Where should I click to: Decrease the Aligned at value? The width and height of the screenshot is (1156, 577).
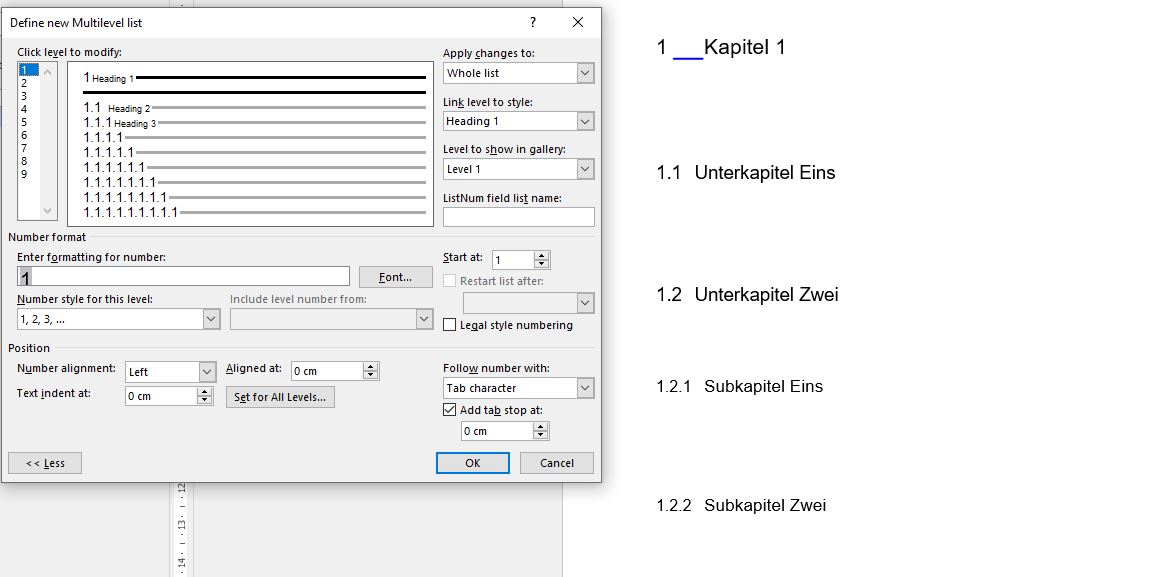point(371,375)
